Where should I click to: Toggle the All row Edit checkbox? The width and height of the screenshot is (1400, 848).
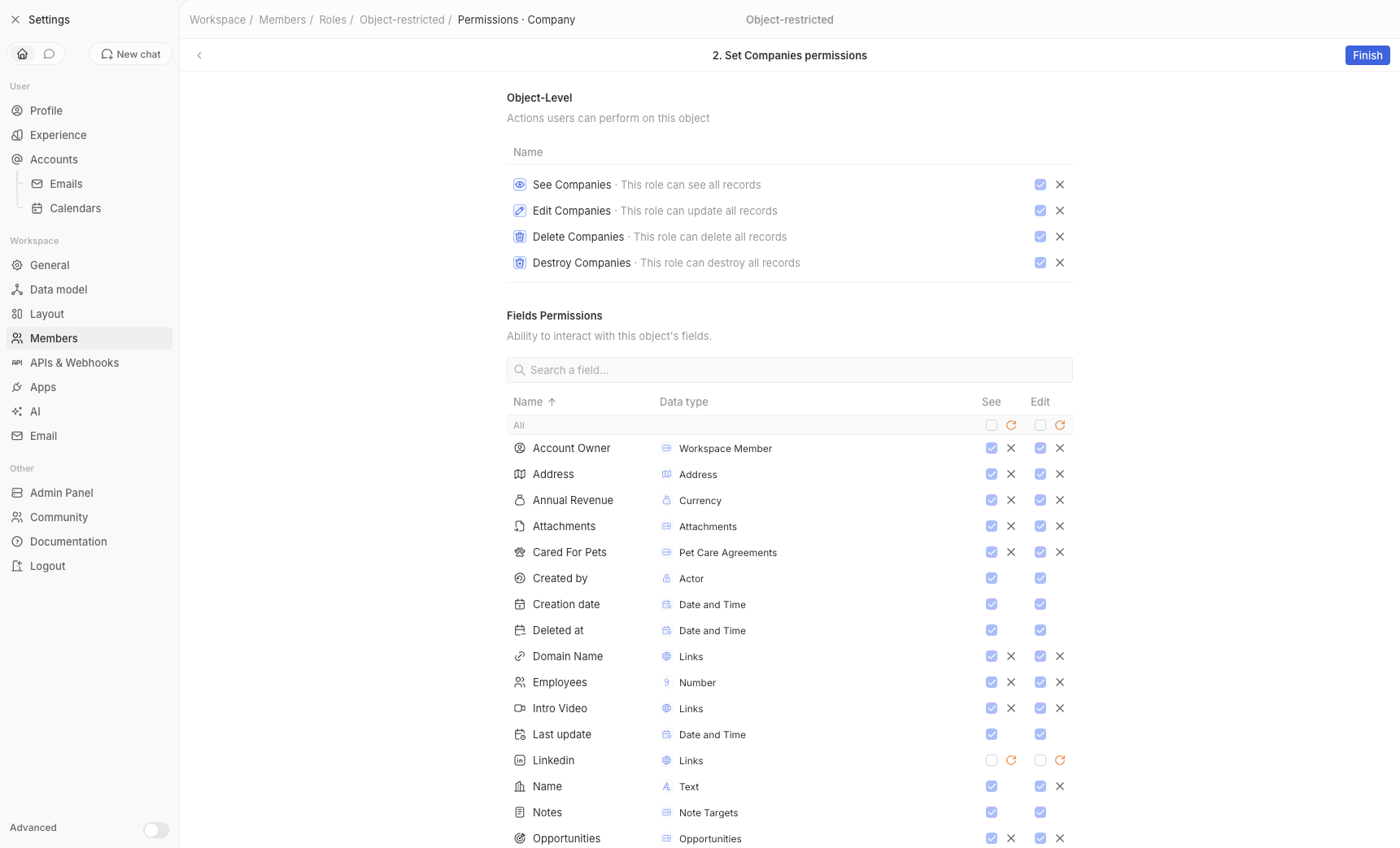click(1040, 425)
